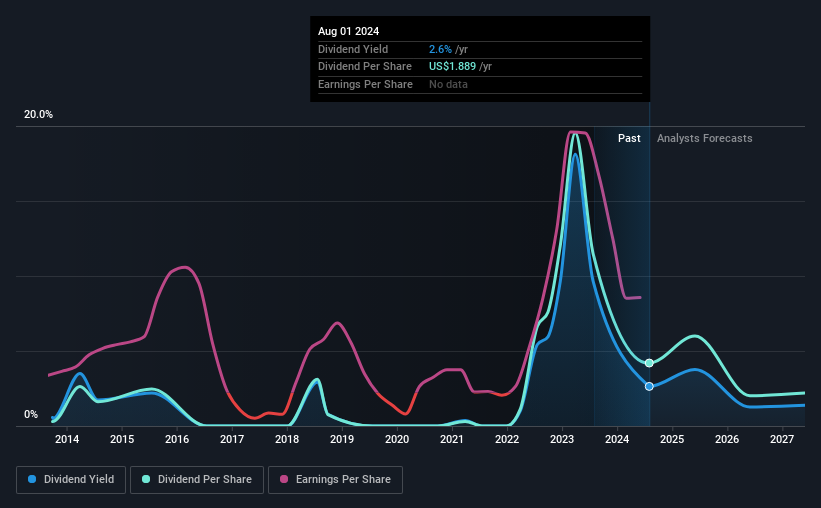The height and width of the screenshot is (508, 821).
Task: Click the 2014 x-axis label
Action: tap(67, 439)
